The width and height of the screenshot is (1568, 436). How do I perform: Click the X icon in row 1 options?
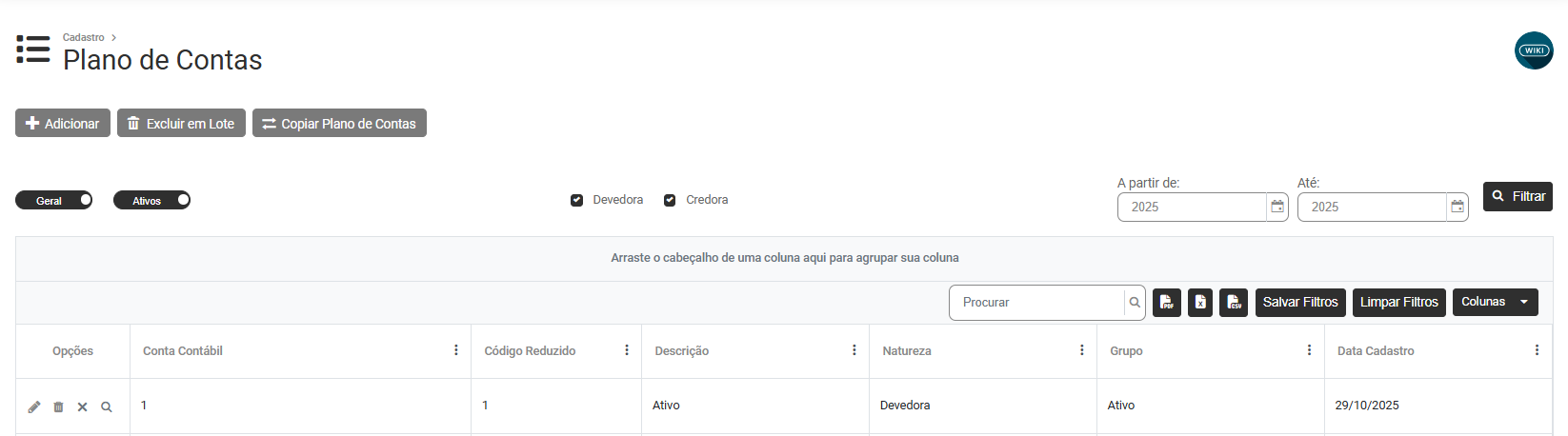82,406
